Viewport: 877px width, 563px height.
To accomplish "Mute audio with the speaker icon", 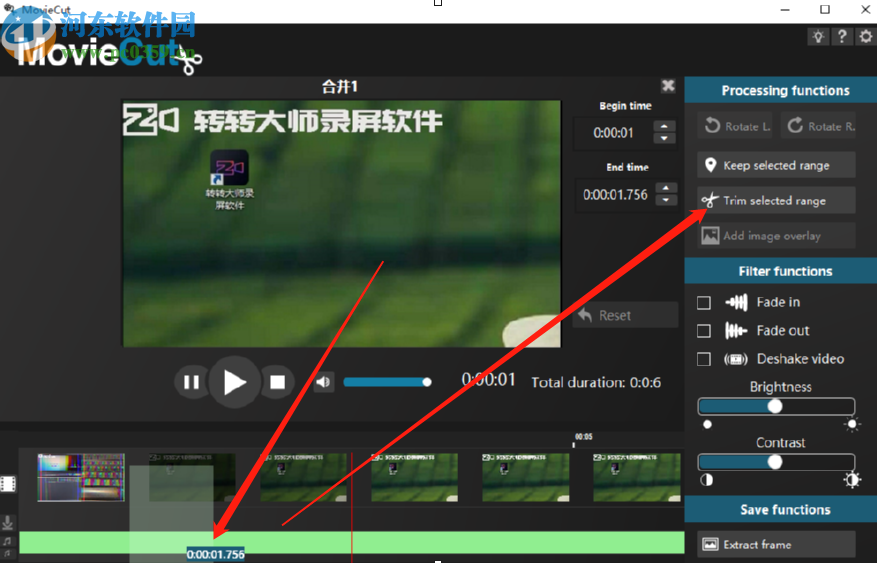I will [x=323, y=382].
